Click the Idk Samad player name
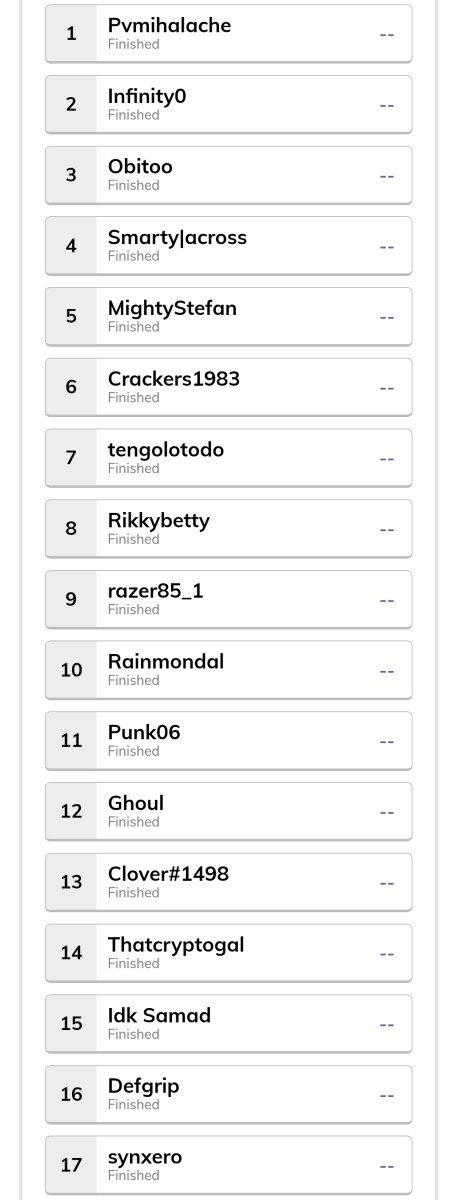 point(159,1016)
